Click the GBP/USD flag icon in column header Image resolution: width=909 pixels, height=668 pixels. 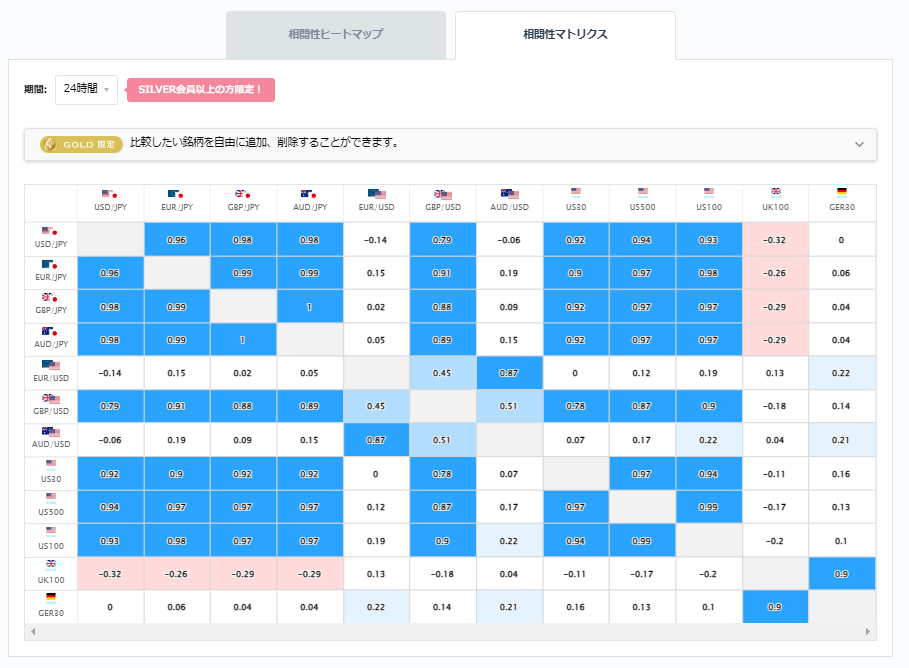pos(442,194)
